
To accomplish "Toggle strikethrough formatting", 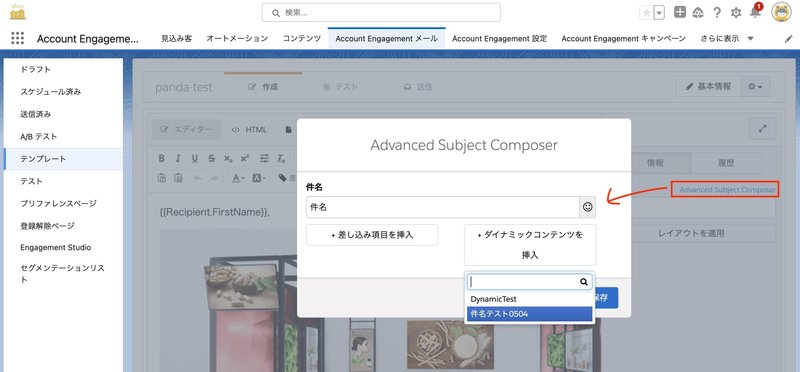I will [x=211, y=159].
